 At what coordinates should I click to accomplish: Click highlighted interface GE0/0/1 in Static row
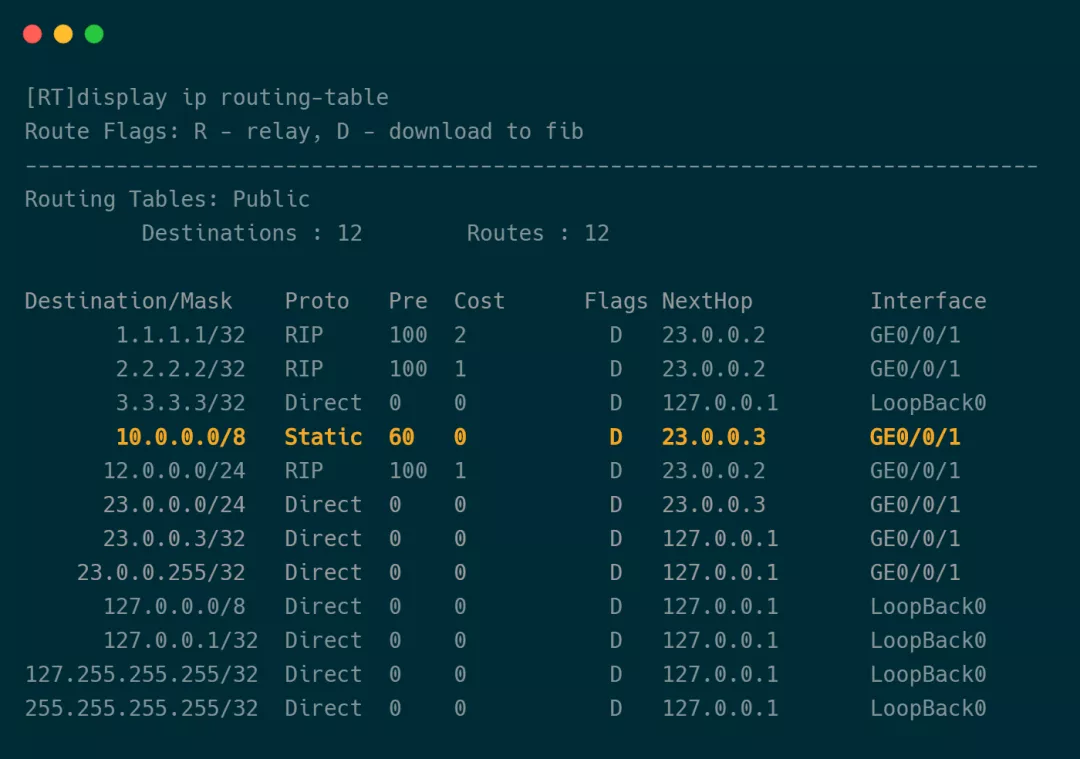click(915, 437)
